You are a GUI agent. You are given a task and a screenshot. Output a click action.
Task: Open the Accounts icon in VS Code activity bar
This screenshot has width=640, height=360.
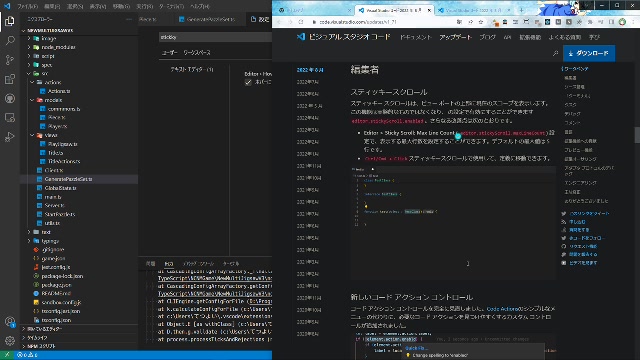click(10, 322)
